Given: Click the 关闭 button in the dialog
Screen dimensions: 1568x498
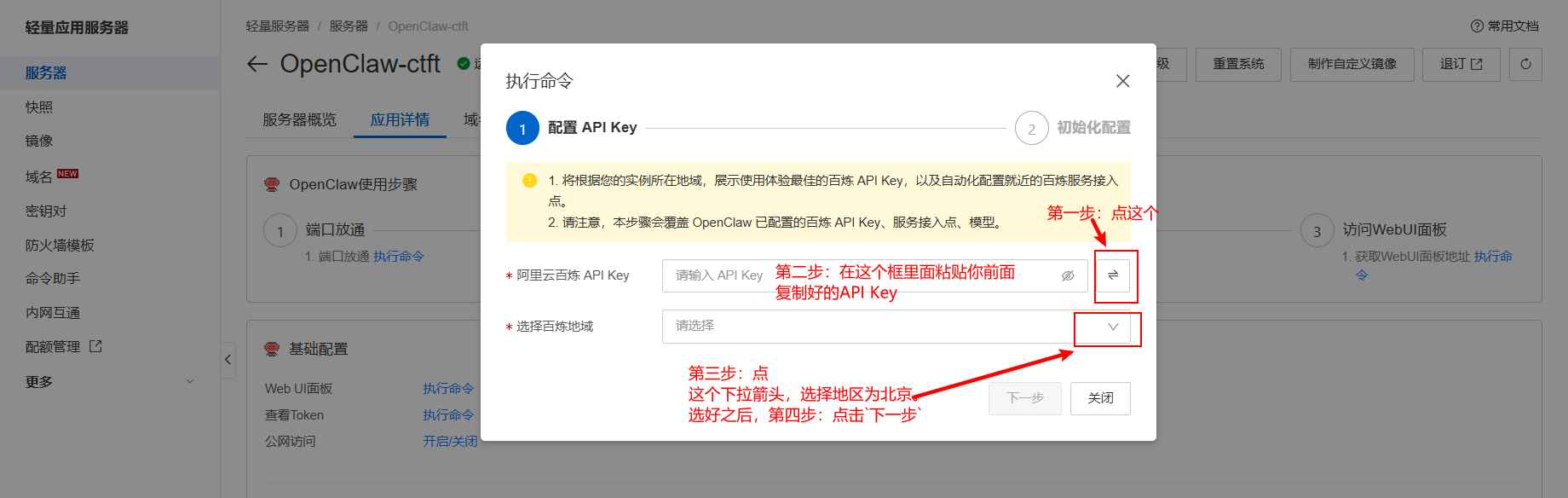Looking at the screenshot, I should point(1100,398).
